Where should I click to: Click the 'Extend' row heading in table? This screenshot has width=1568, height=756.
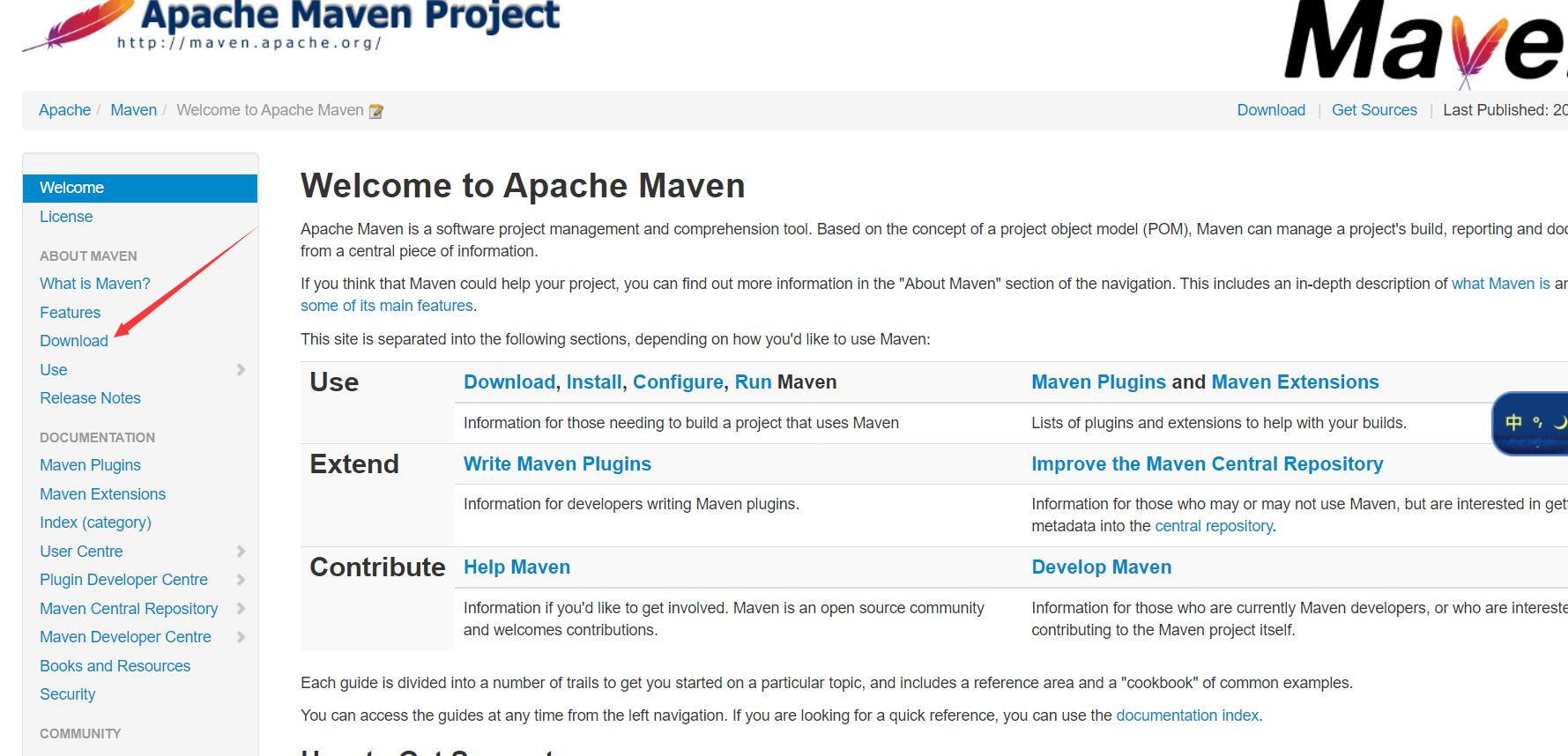point(354,464)
